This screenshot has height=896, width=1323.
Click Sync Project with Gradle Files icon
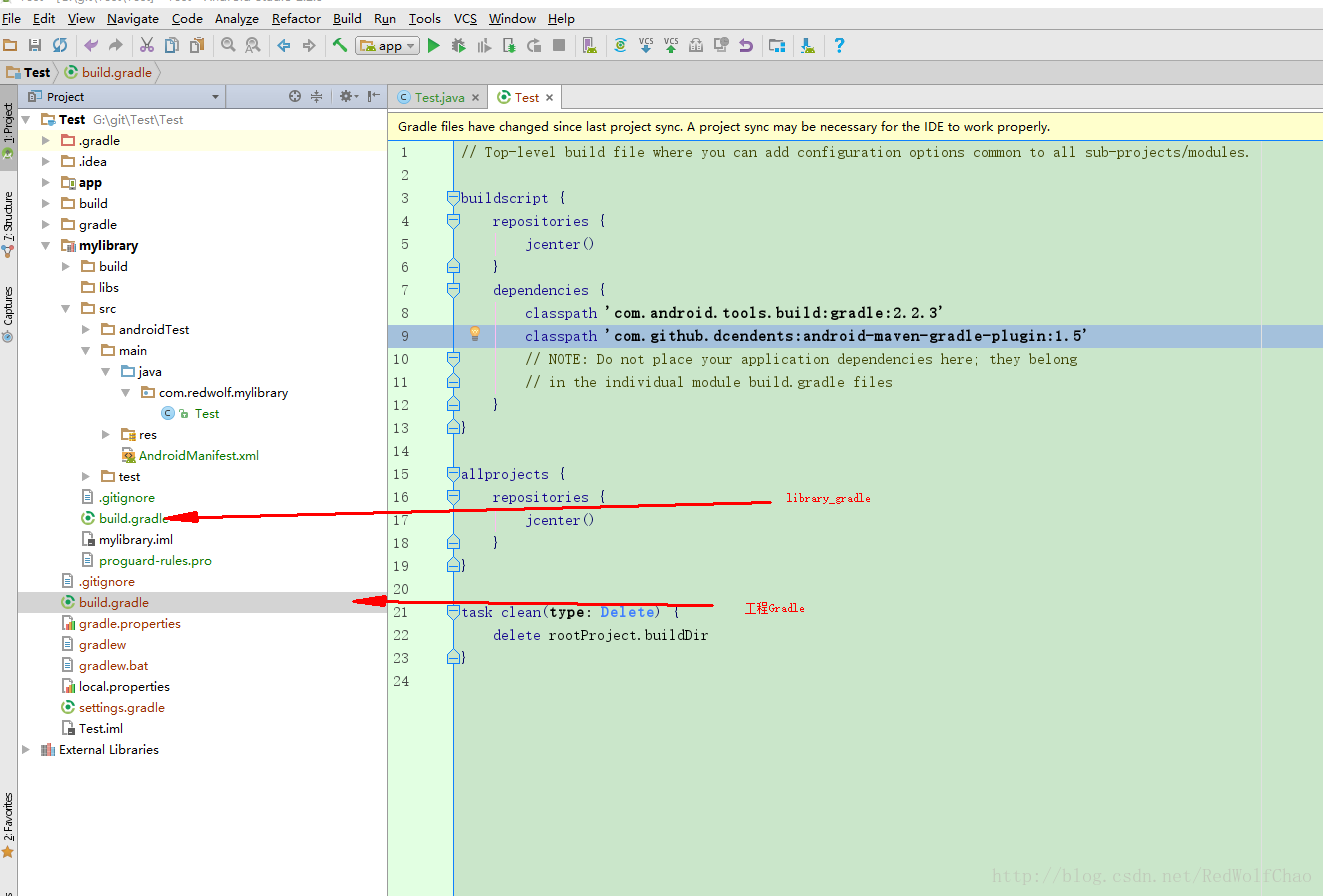point(621,45)
